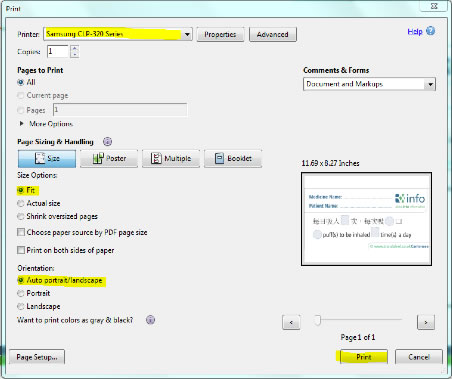452x379 pixels.
Task: Close the Print dialog window
Action: click(x=434, y=6)
